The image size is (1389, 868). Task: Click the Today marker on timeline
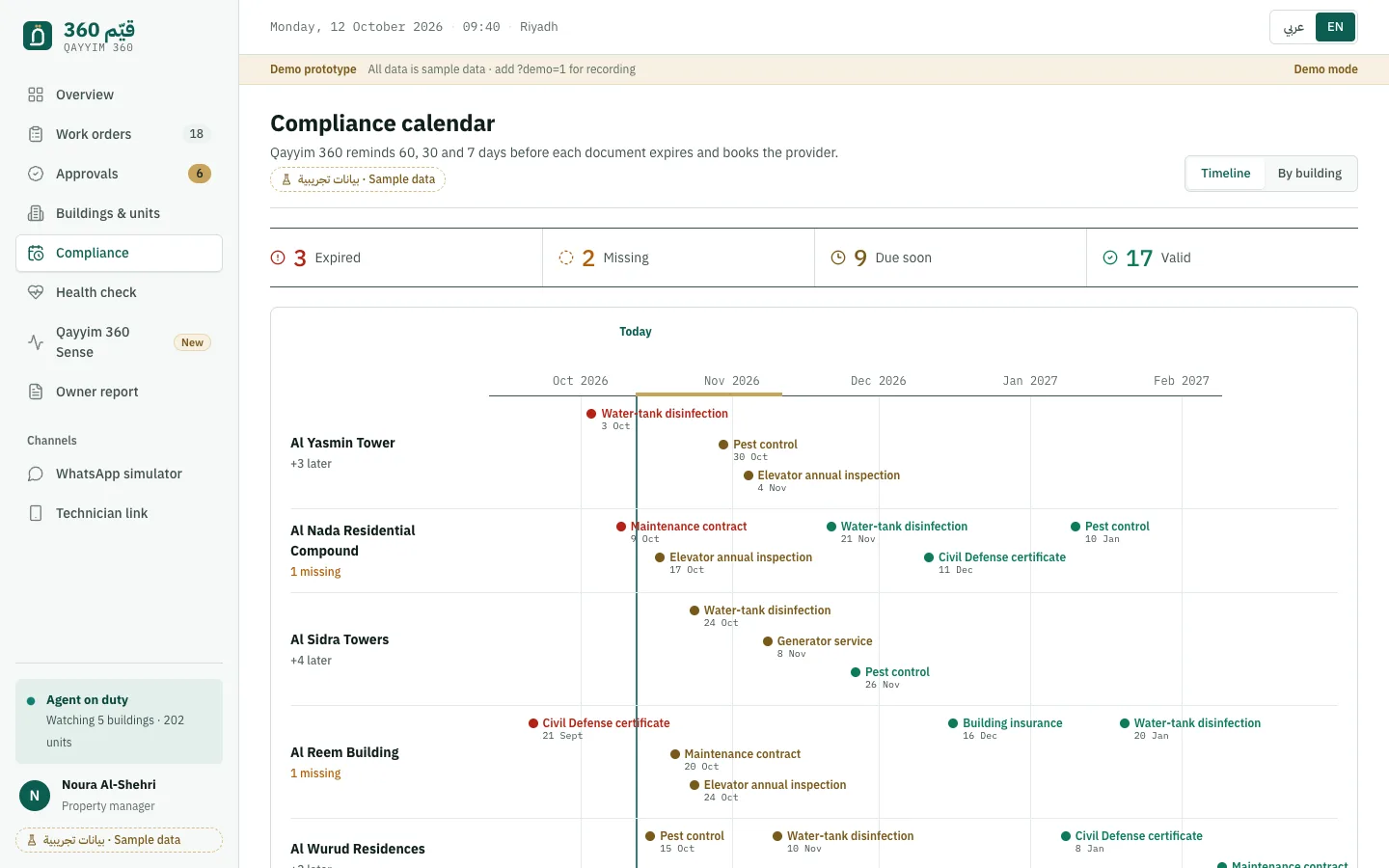tap(636, 332)
